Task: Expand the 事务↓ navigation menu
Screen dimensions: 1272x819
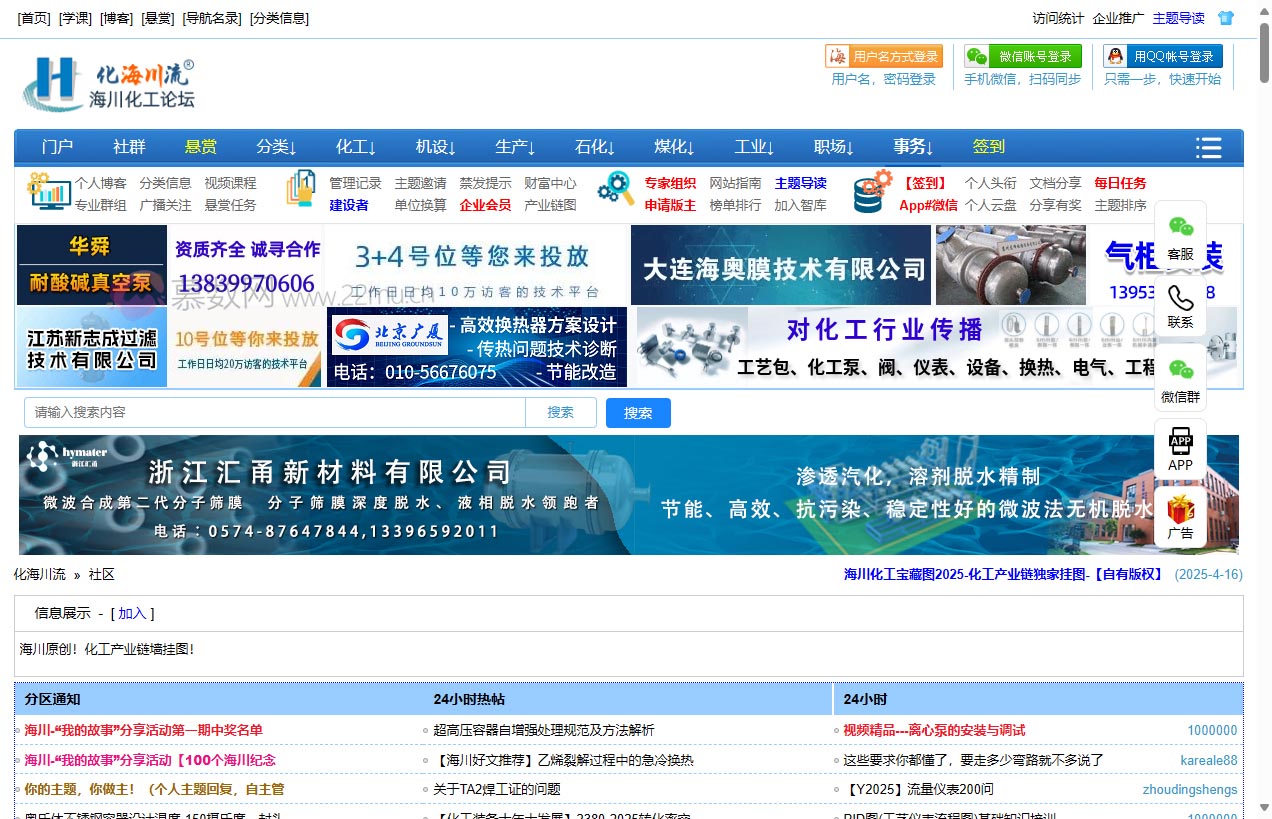Action: pyautogui.click(x=914, y=147)
